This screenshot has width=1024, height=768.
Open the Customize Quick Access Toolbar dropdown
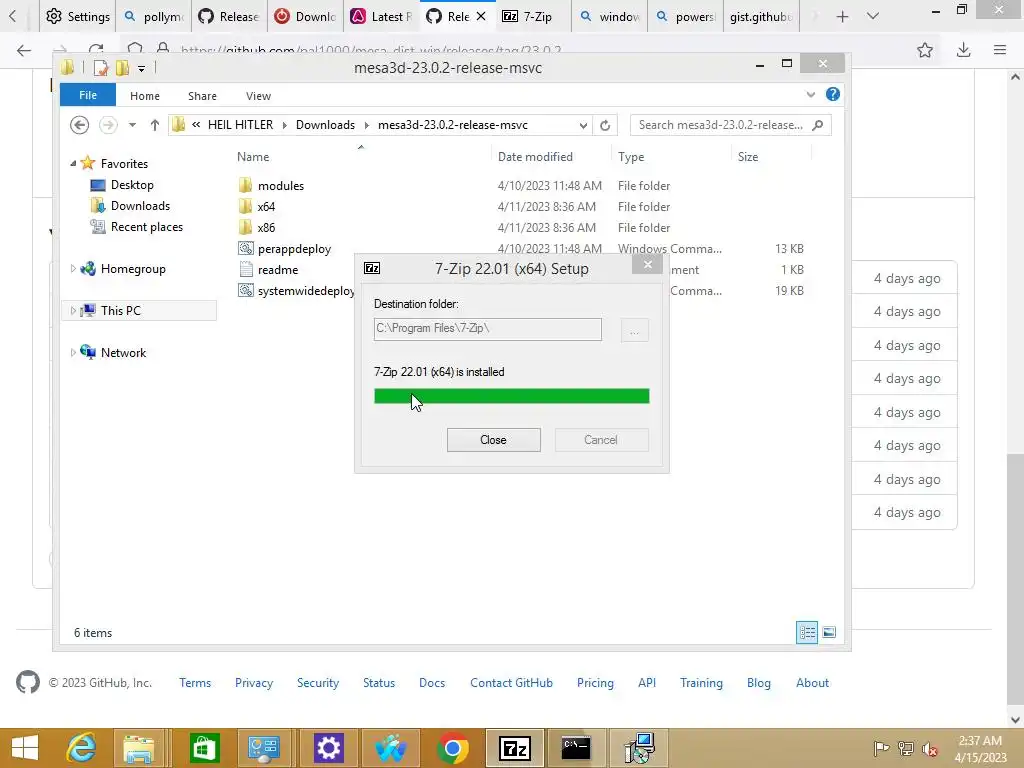pyautogui.click(x=141, y=68)
